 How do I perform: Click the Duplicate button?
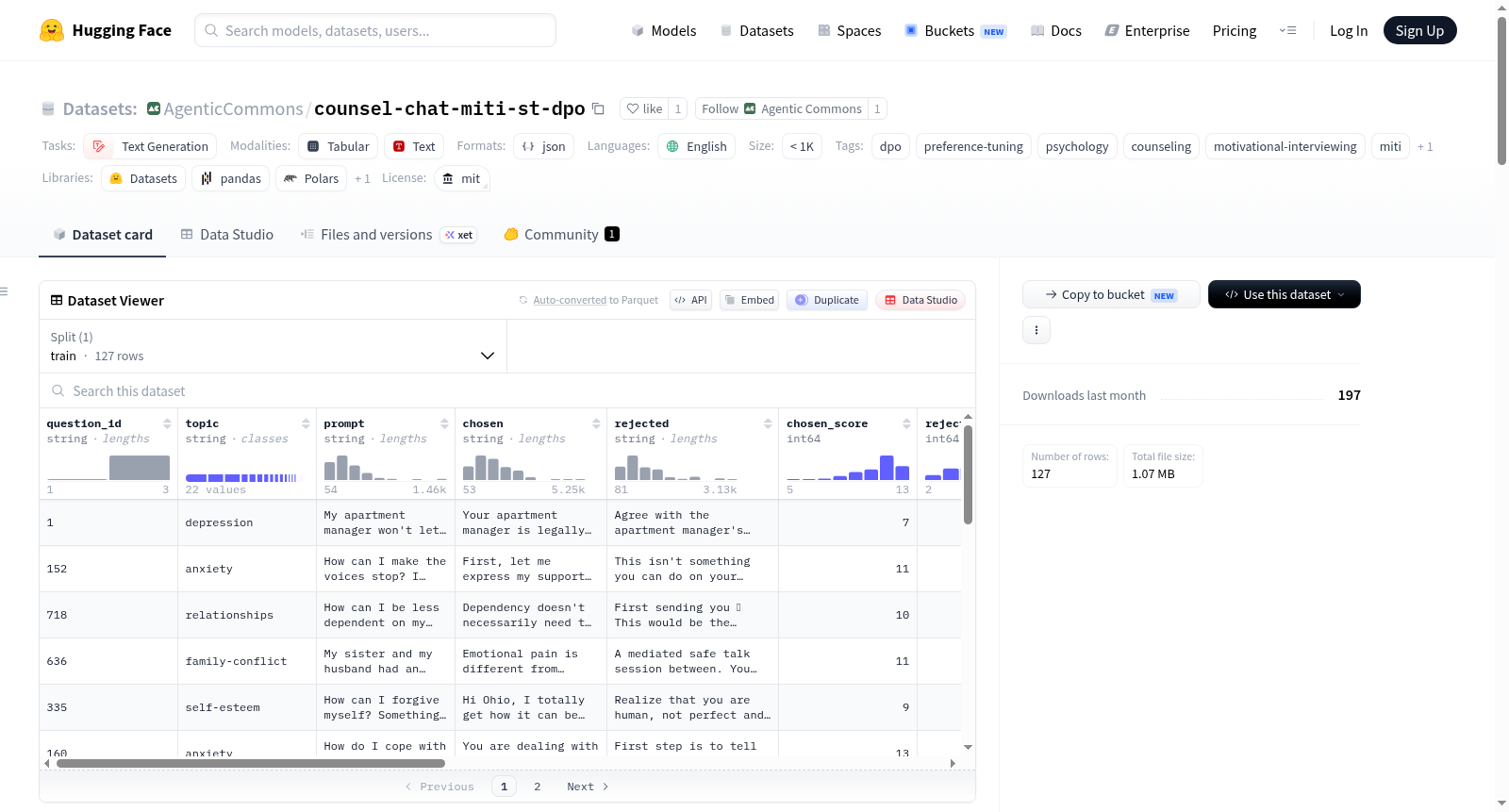(x=826, y=300)
